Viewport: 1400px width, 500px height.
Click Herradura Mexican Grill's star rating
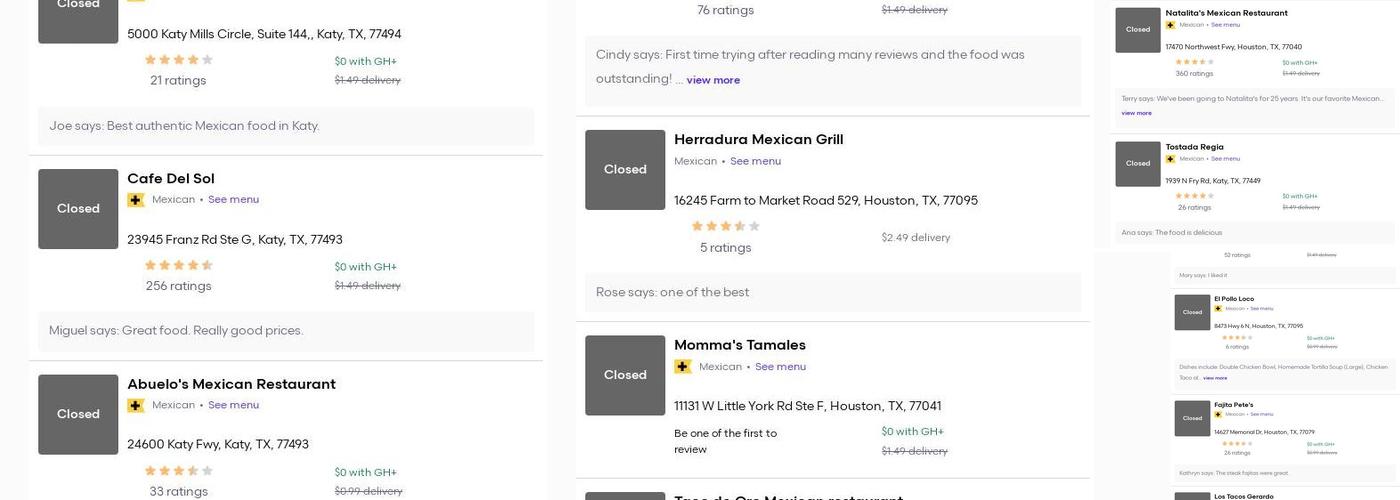(x=726, y=227)
